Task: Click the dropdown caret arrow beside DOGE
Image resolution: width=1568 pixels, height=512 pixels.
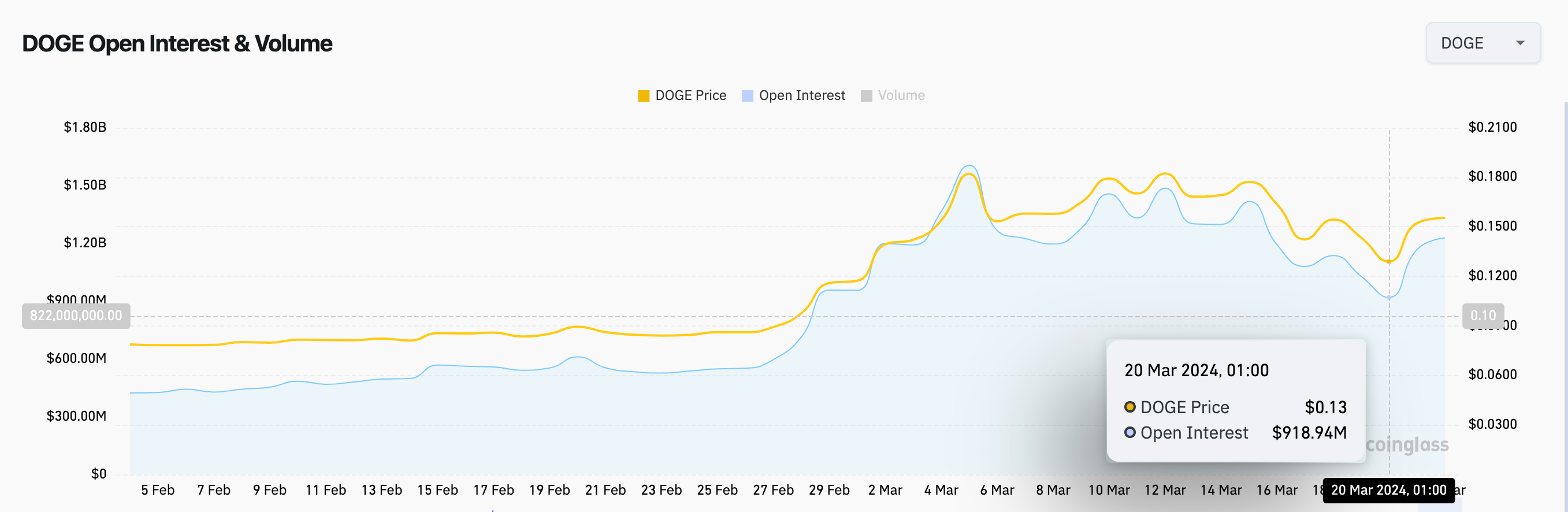Action: (1520, 43)
